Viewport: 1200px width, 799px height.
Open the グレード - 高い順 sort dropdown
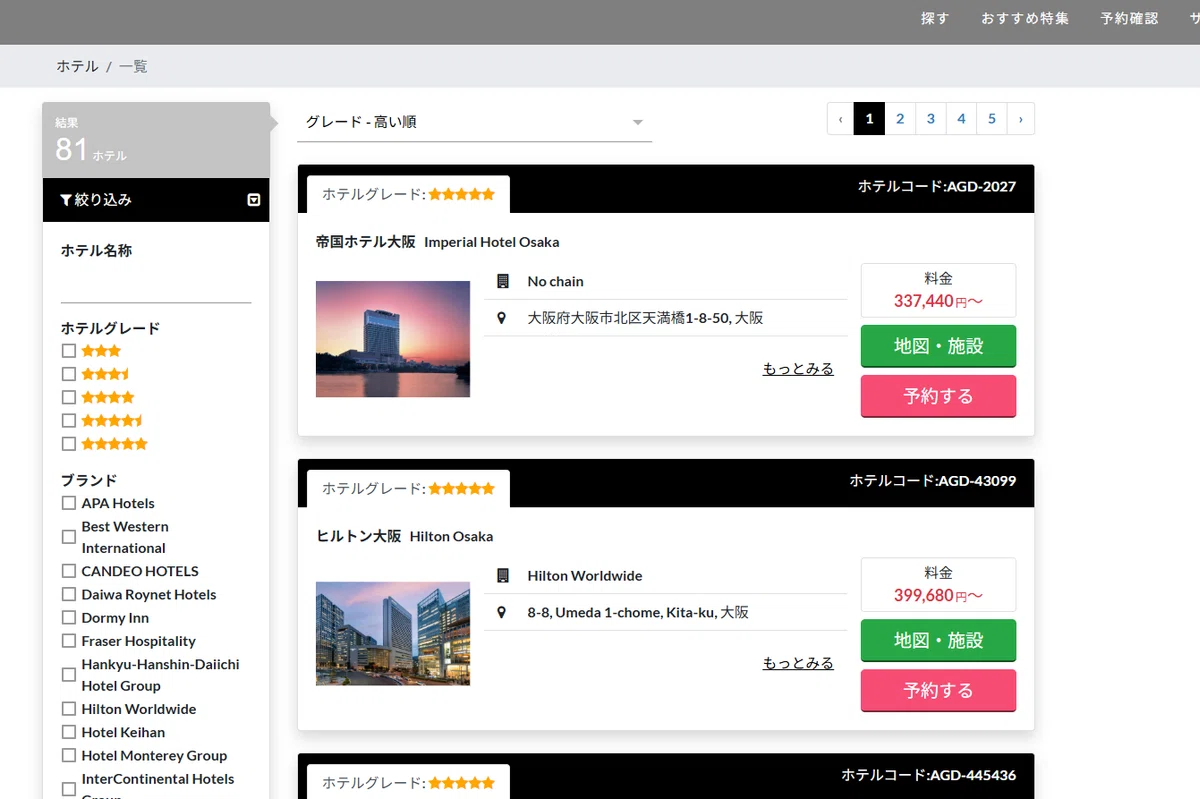pyautogui.click(x=475, y=122)
